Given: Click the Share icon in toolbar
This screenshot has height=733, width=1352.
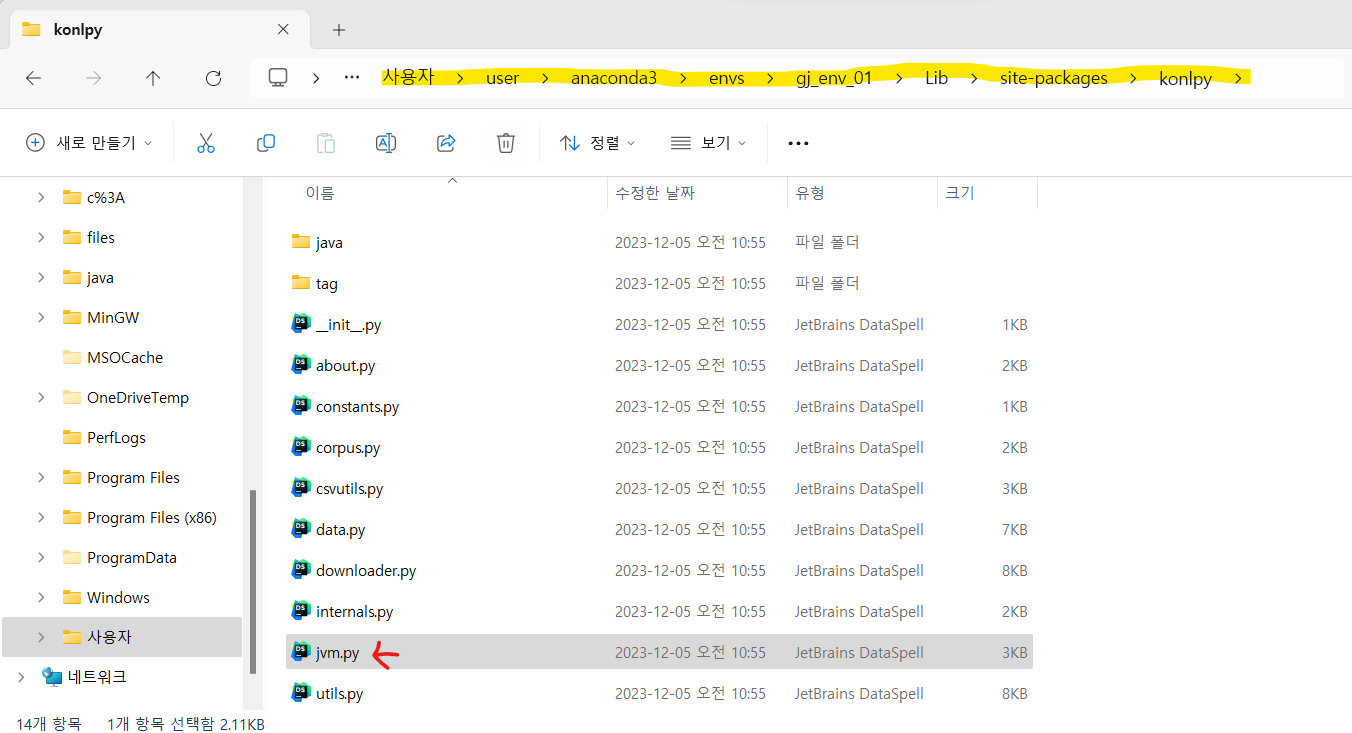Looking at the screenshot, I should pyautogui.click(x=446, y=143).
